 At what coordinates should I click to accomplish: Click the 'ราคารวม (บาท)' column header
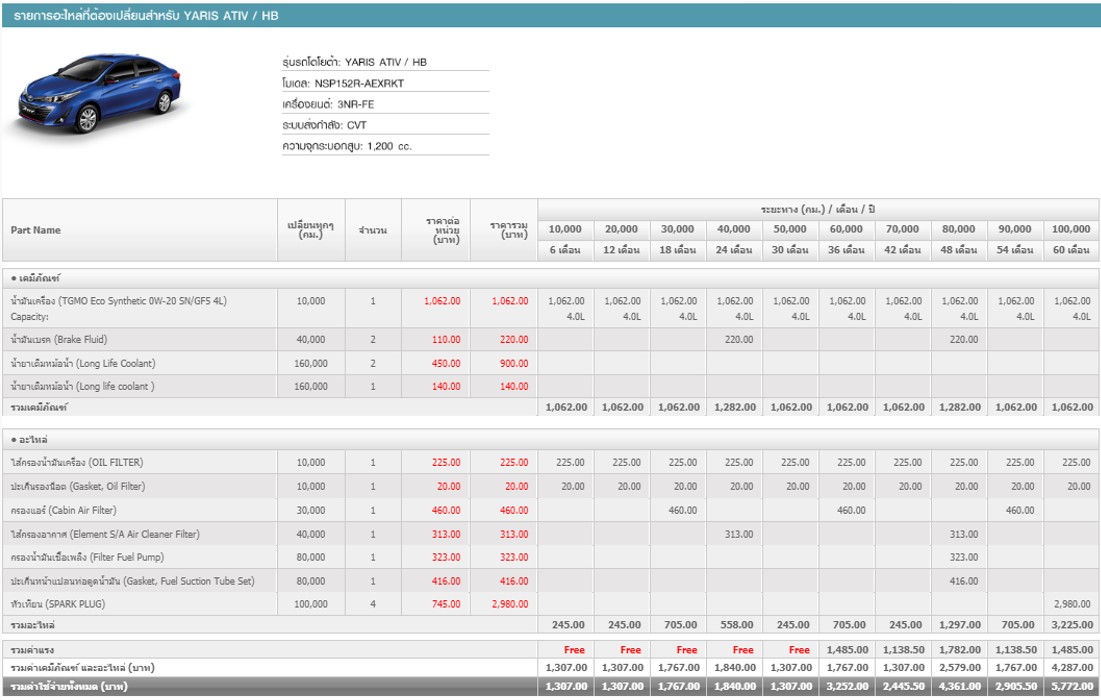[x=509, y=230]
